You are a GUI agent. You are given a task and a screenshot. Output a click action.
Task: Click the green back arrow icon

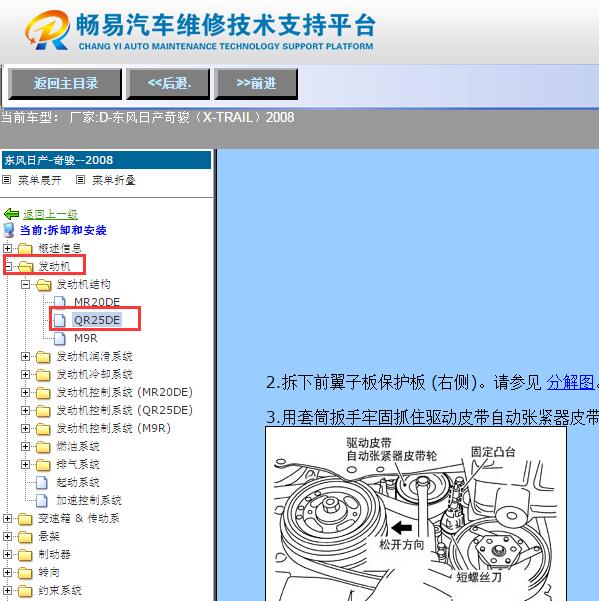pyautogui.click(x=11, y=213)
